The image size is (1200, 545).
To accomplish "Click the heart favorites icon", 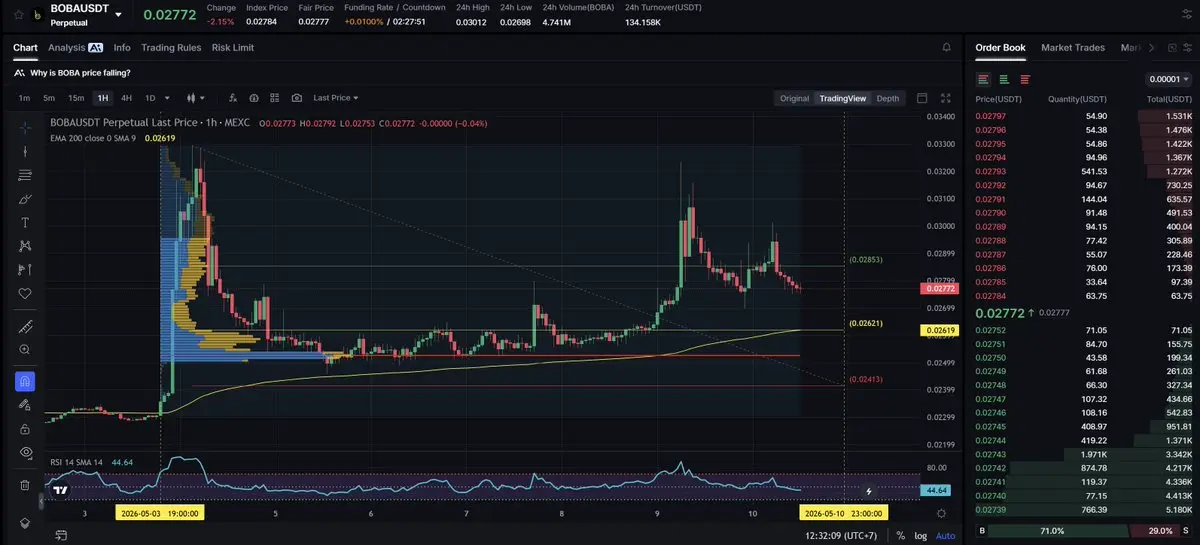I will (x=25, y=294).
